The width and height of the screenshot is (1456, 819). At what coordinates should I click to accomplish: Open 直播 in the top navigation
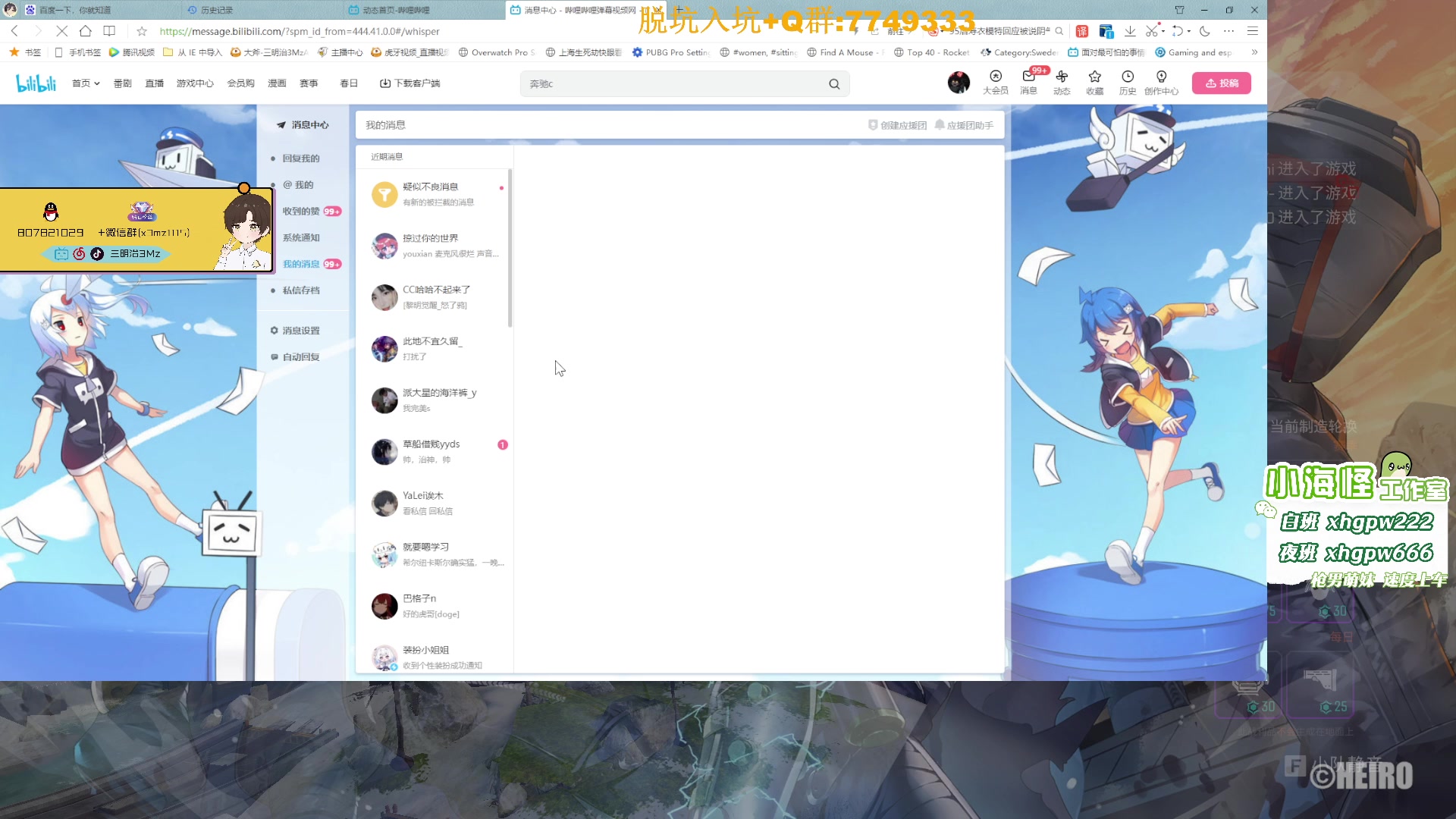[x=155, y=83]
